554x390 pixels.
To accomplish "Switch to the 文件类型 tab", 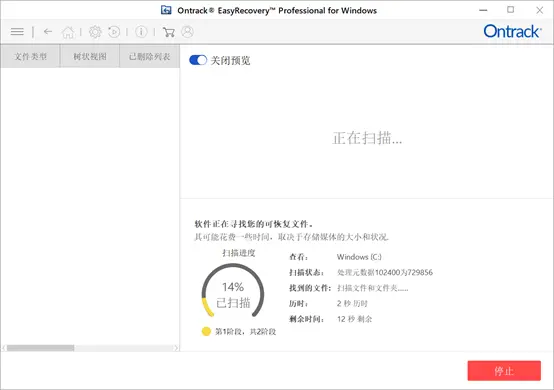I will (x=30, y=56).
